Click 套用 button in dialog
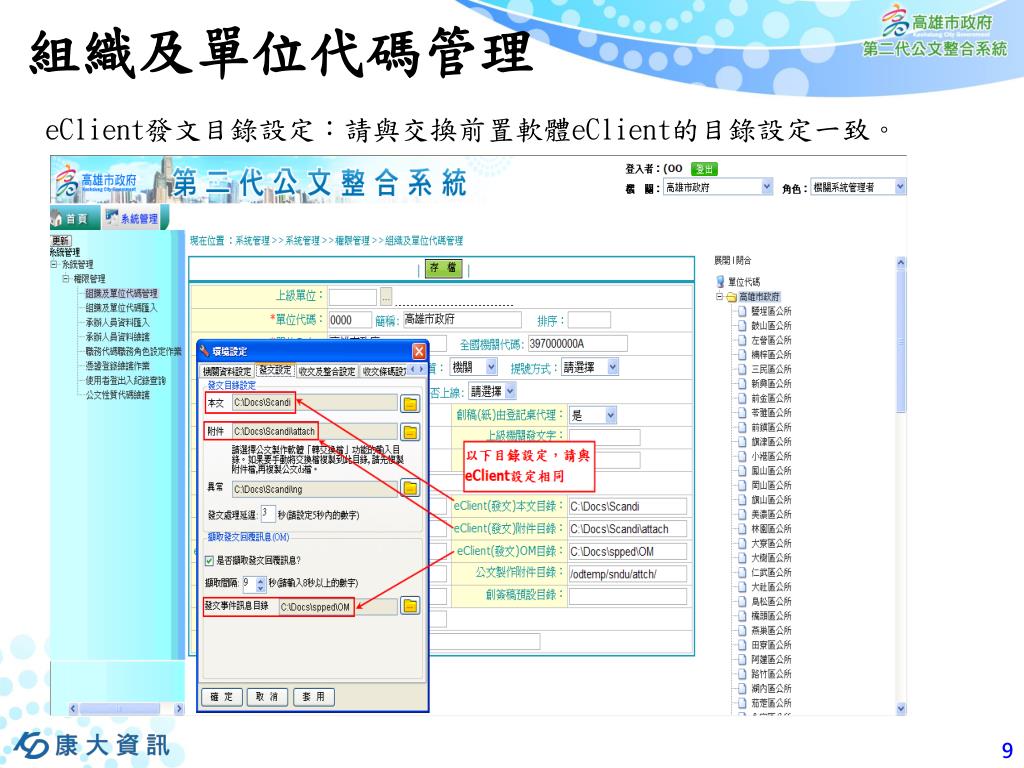 click(313, 697)
